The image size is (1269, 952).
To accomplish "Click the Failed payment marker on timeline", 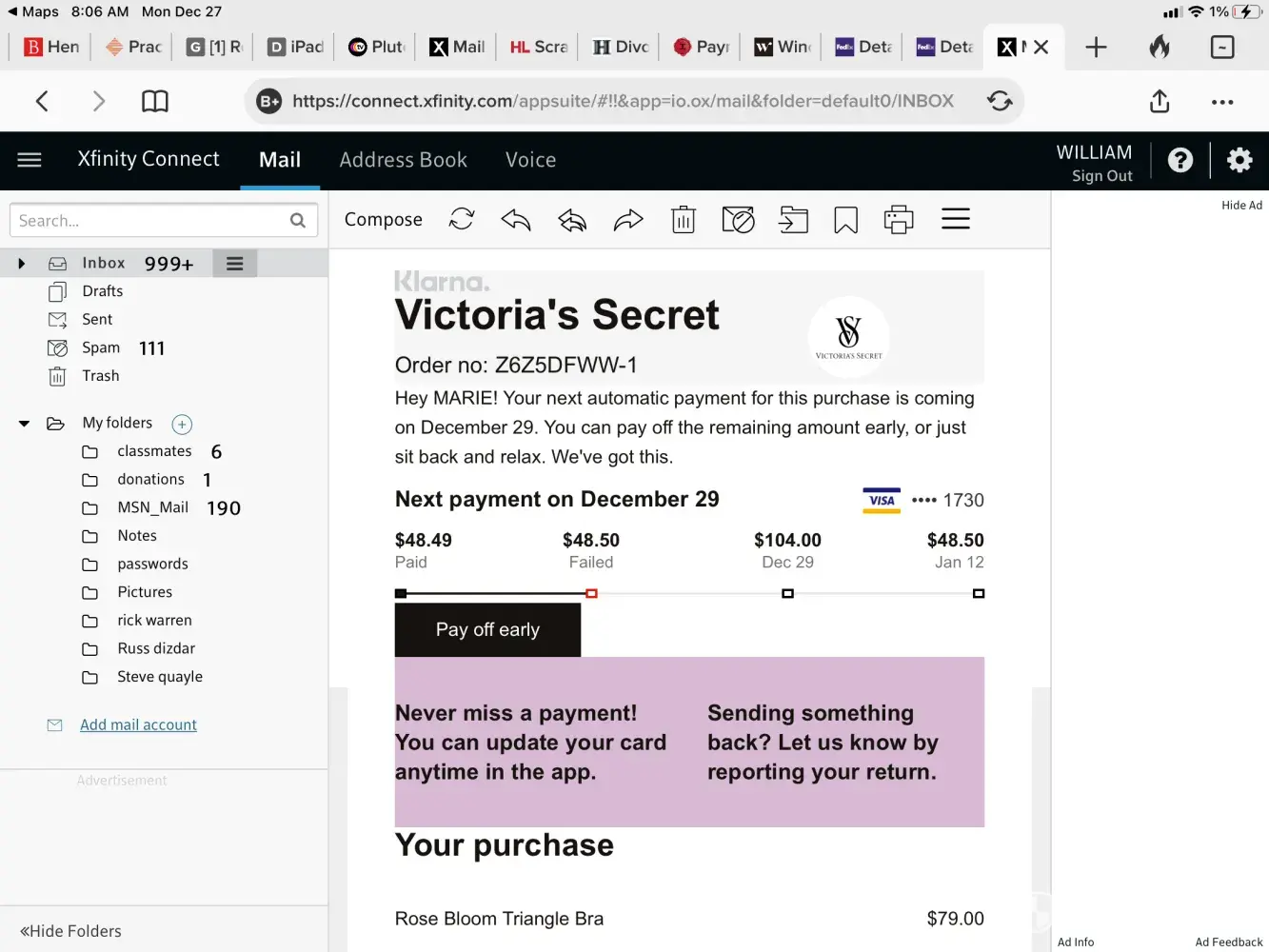I will click(591, 593).
